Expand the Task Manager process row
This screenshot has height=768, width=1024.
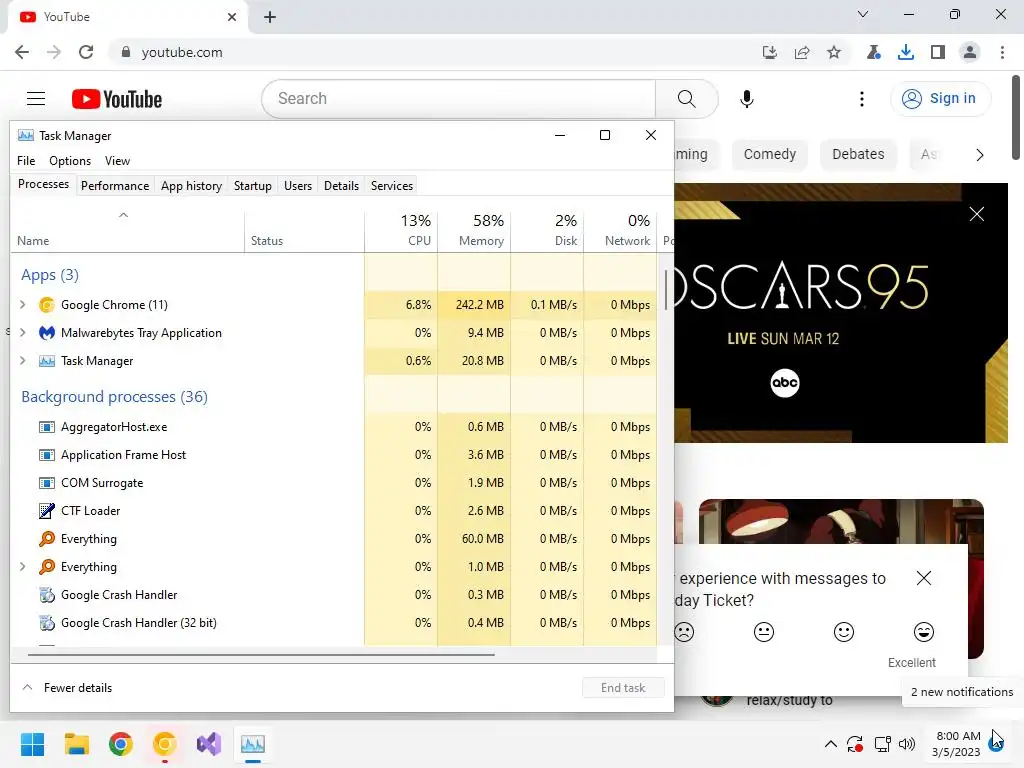(x=23, y=361)
